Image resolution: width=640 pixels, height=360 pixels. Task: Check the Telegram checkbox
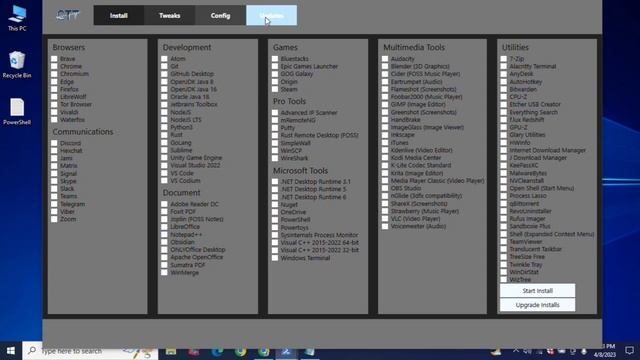point(54,204)
